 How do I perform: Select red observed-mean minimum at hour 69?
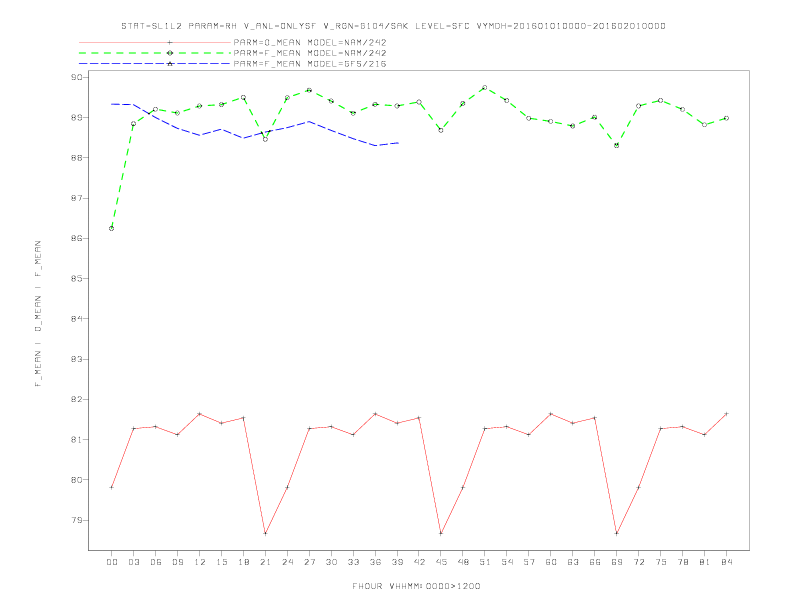617,533
